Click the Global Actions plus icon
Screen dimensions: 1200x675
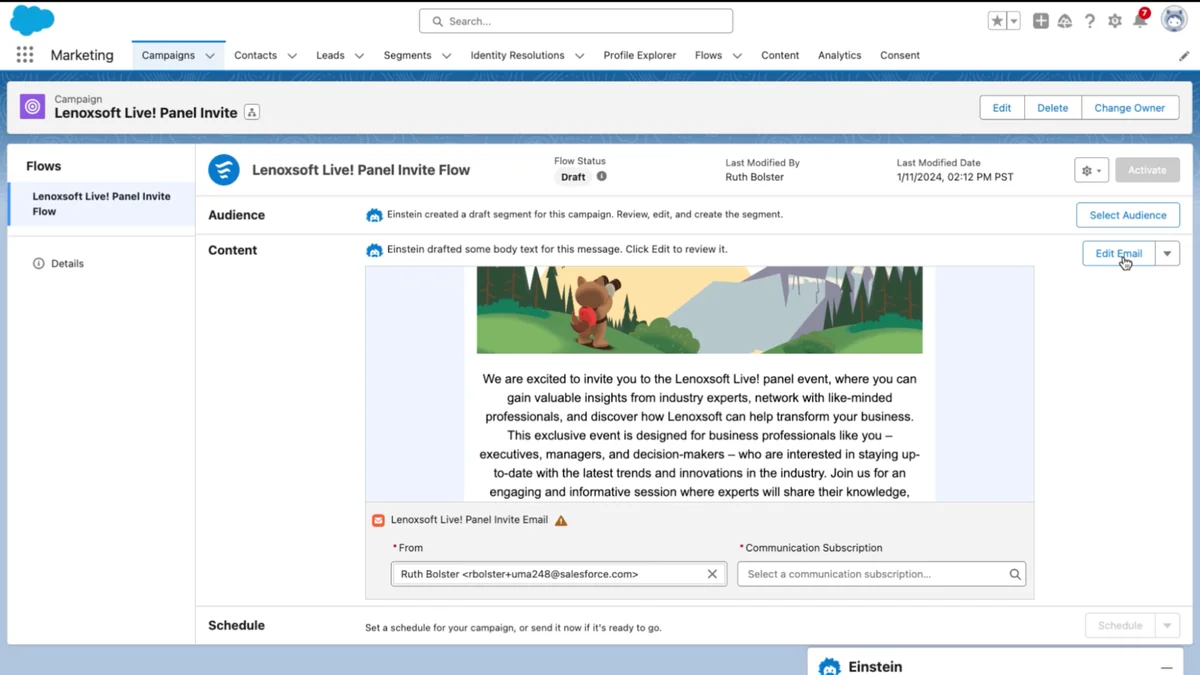[x=1041, y=21]
